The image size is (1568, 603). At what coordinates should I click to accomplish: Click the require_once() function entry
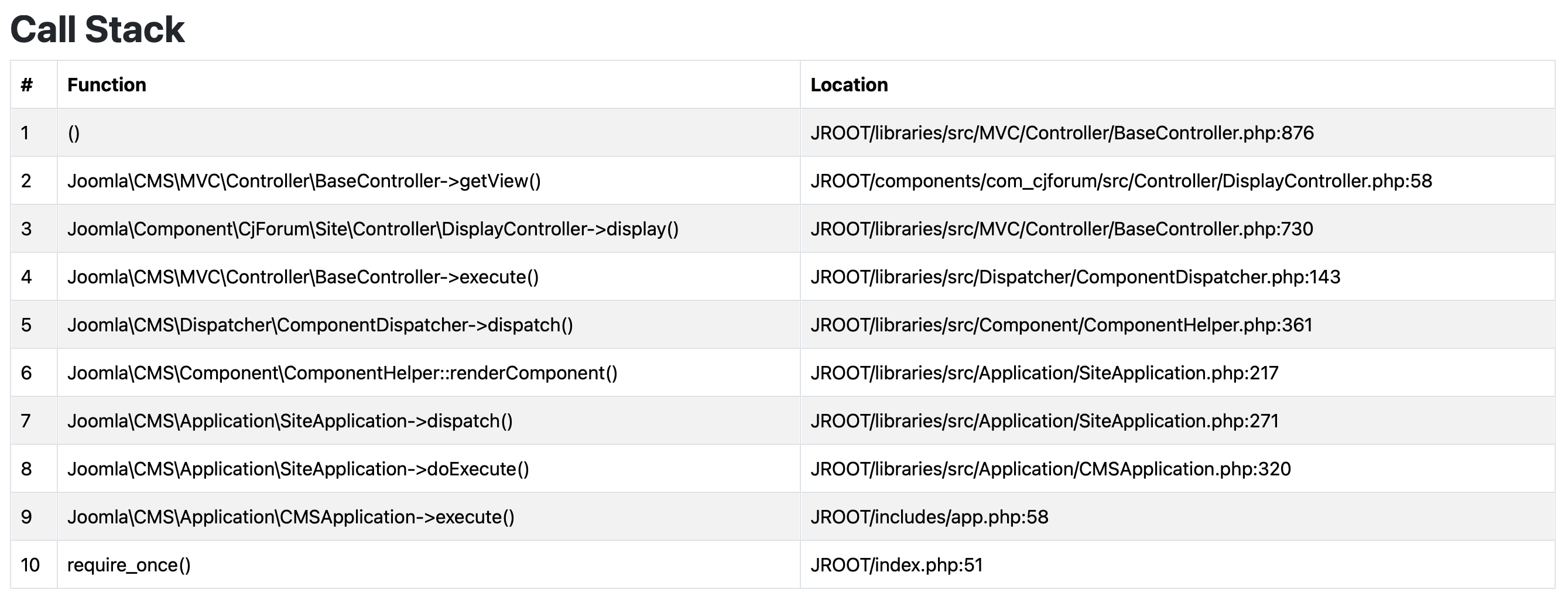coord(128,566)
